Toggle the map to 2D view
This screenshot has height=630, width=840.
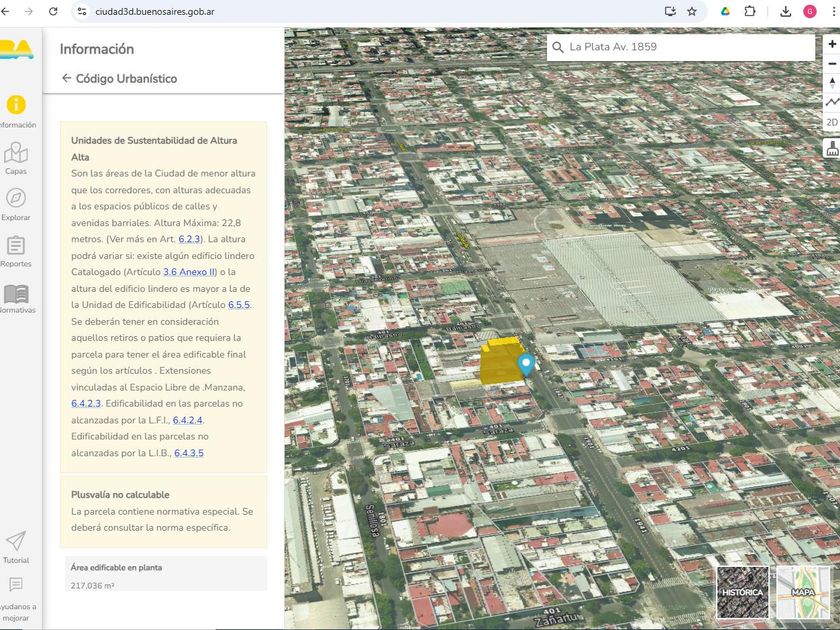(x=832, y=122)
